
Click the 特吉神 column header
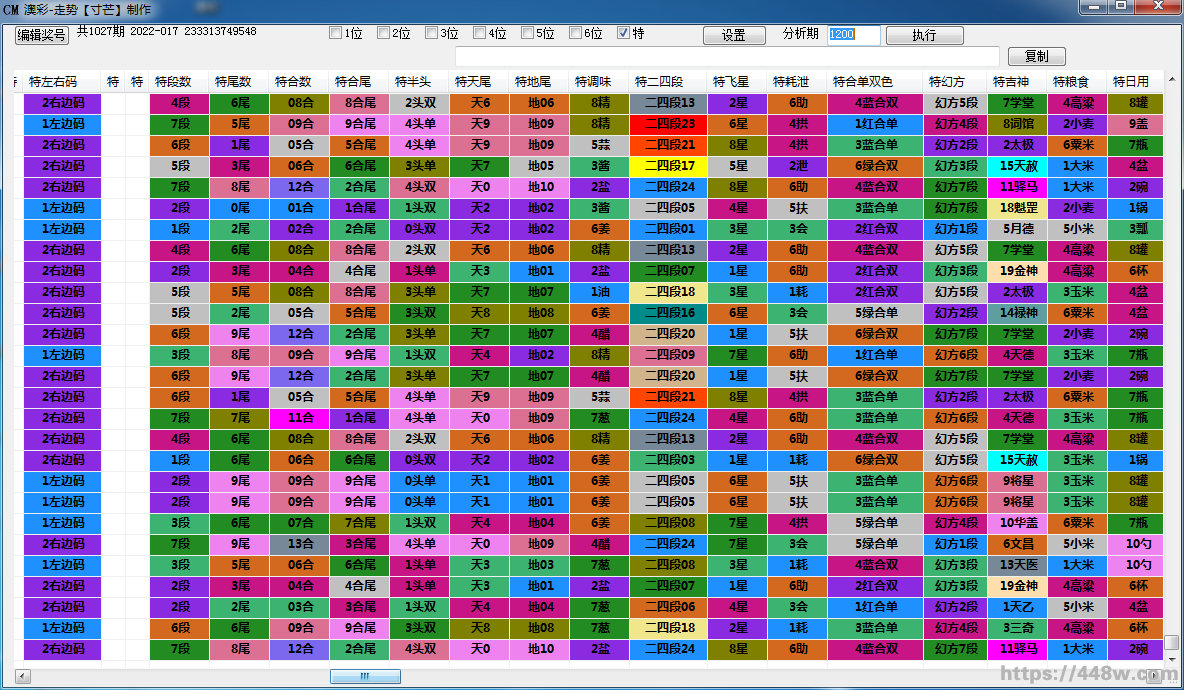tap(1014, 81)
